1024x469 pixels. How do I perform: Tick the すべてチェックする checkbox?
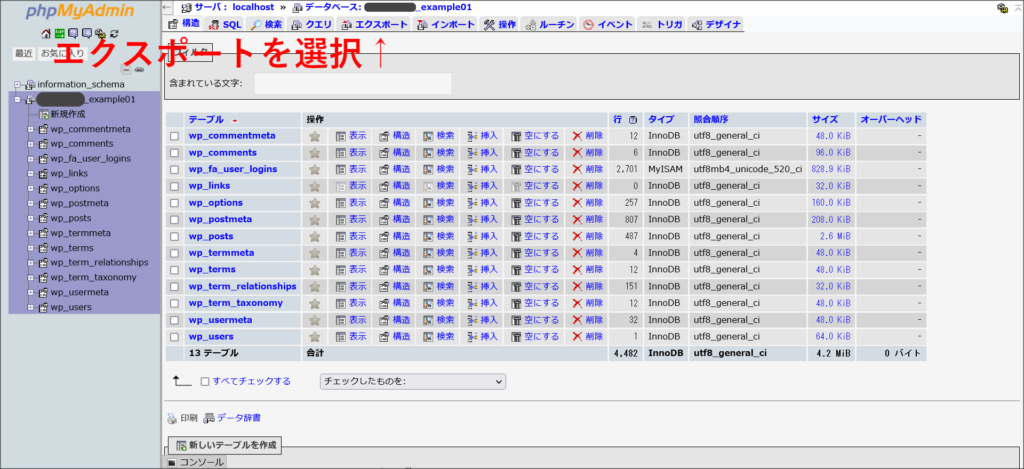[x=205, y=381]
